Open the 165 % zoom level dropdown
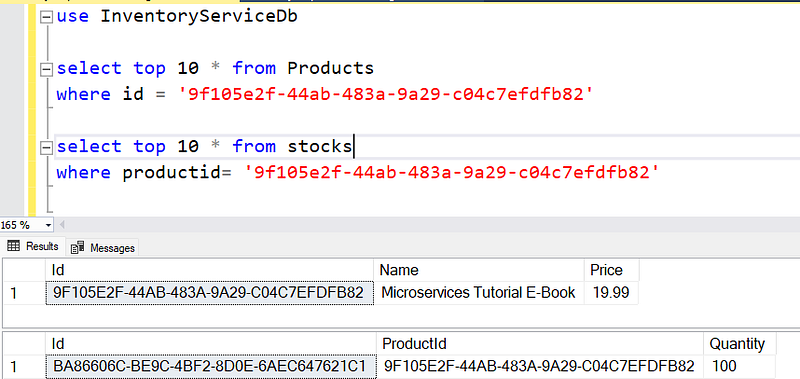This screenshot has width=800, height=379. (48, 225)
